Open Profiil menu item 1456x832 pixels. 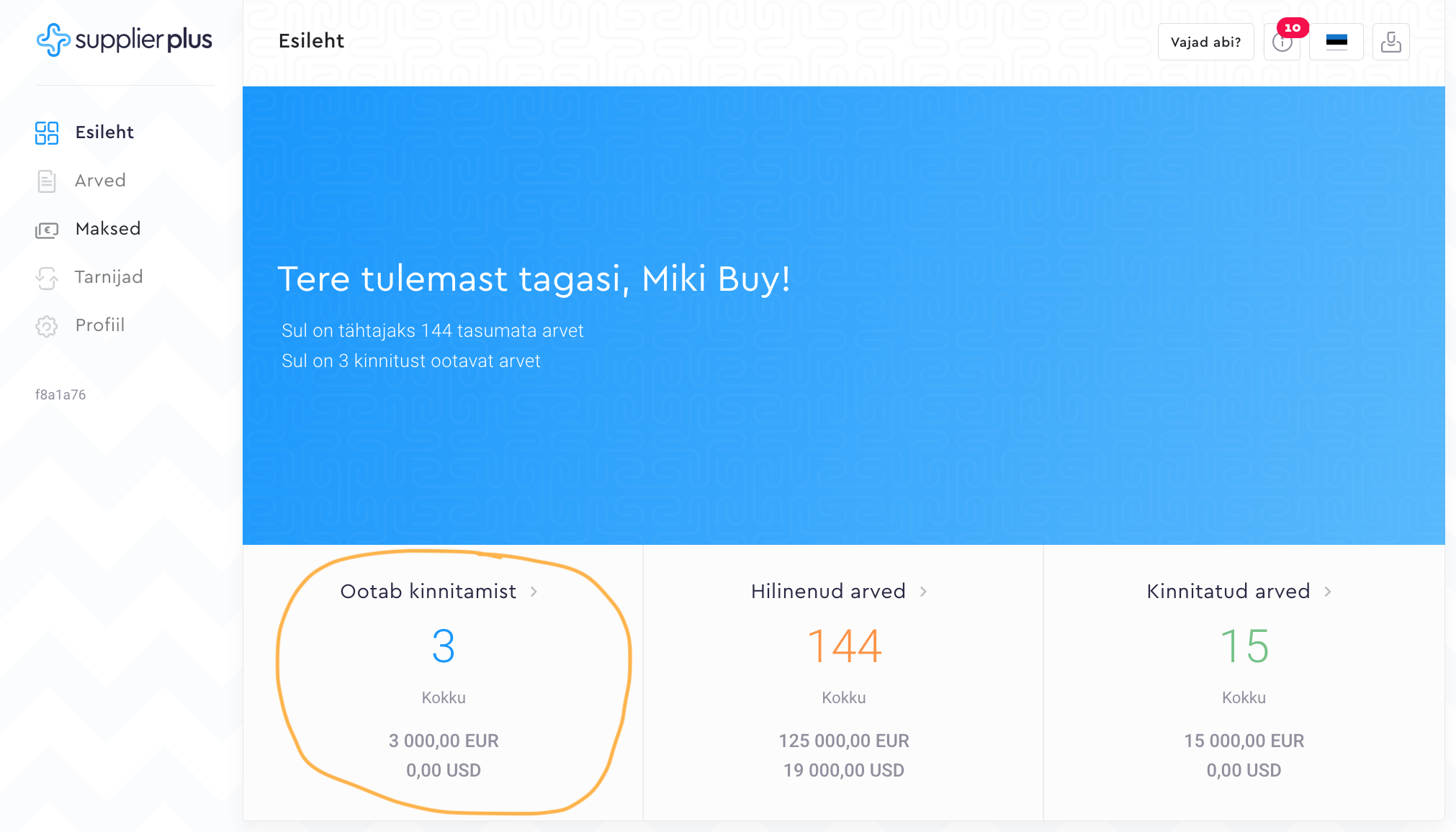tap(100, 325)
